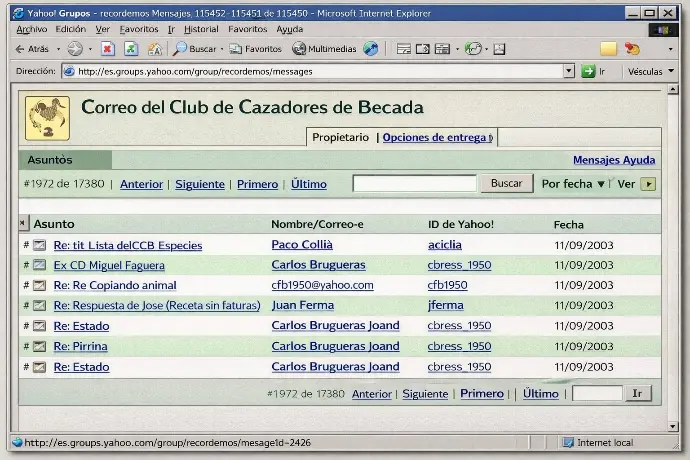Click the yellow arrow button next to Ver
Image resolution: width=690 pixels, height=460 pixels.
click(x=648, y=184)
